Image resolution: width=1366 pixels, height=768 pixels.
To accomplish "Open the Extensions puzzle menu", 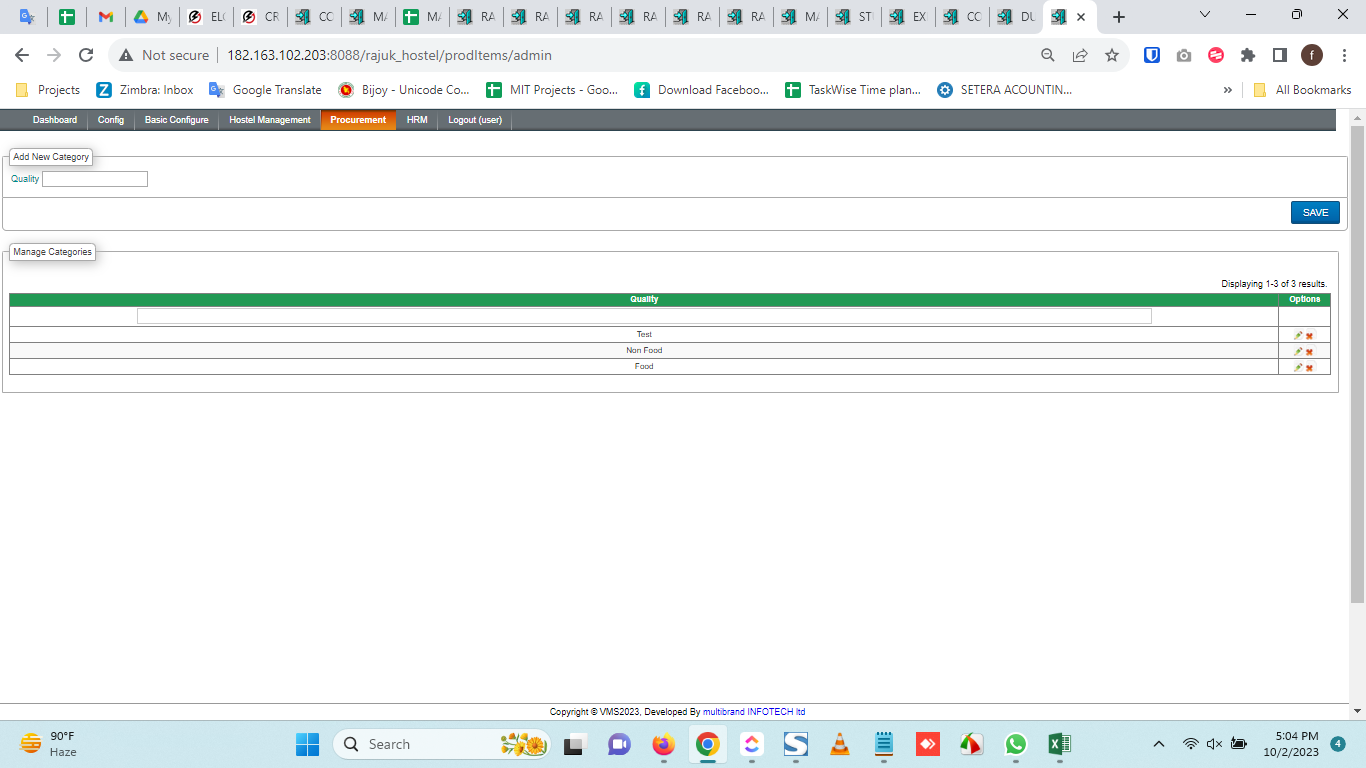I will 1247,55.
